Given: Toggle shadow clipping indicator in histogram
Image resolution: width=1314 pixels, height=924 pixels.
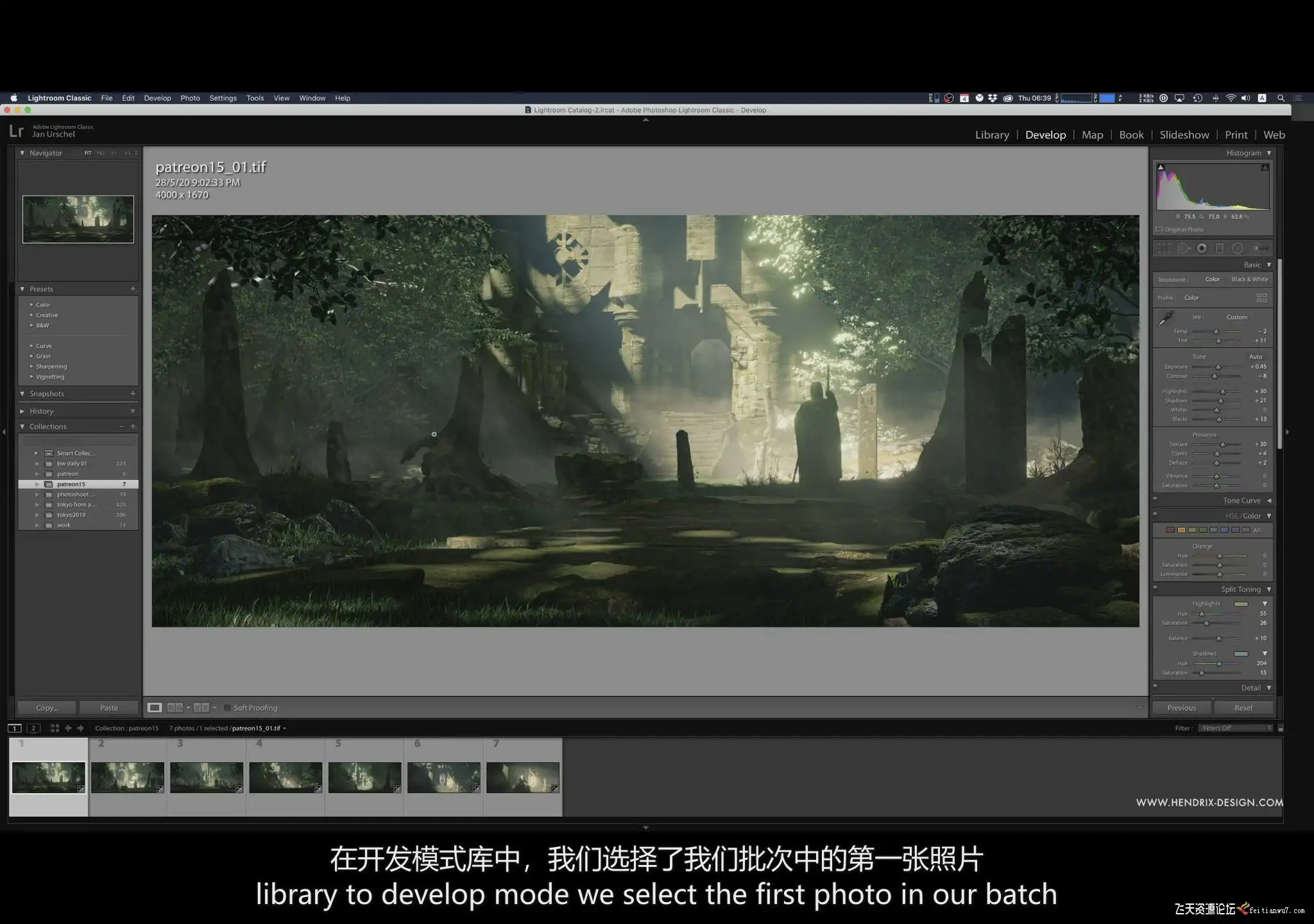Looking at the screenshot, I should (1161, 167).
